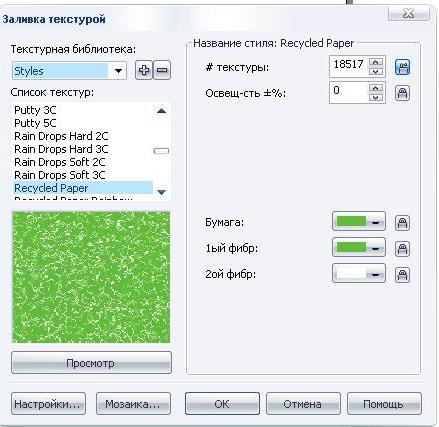Select Recycled Paper in the texture list

pyautogui.click(x=83, y=188)
